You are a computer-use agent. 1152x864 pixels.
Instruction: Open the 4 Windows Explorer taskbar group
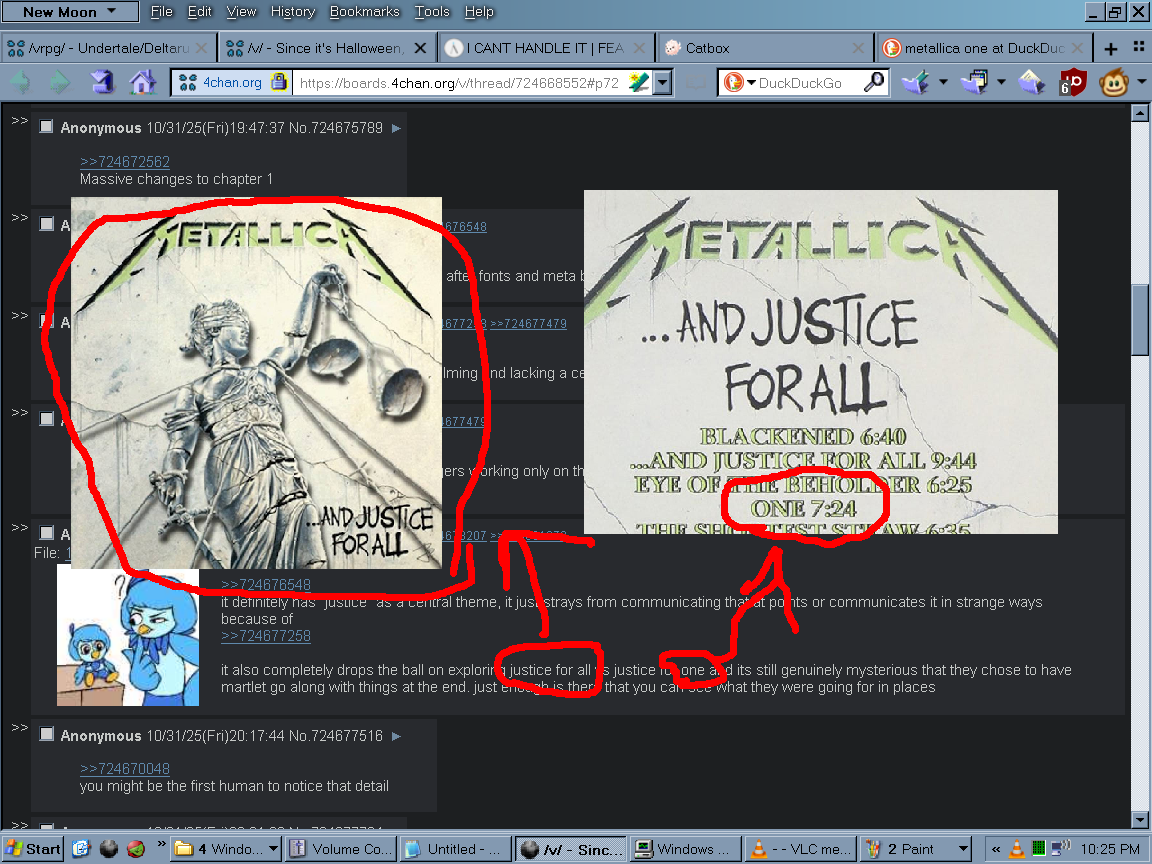[227, 849]
